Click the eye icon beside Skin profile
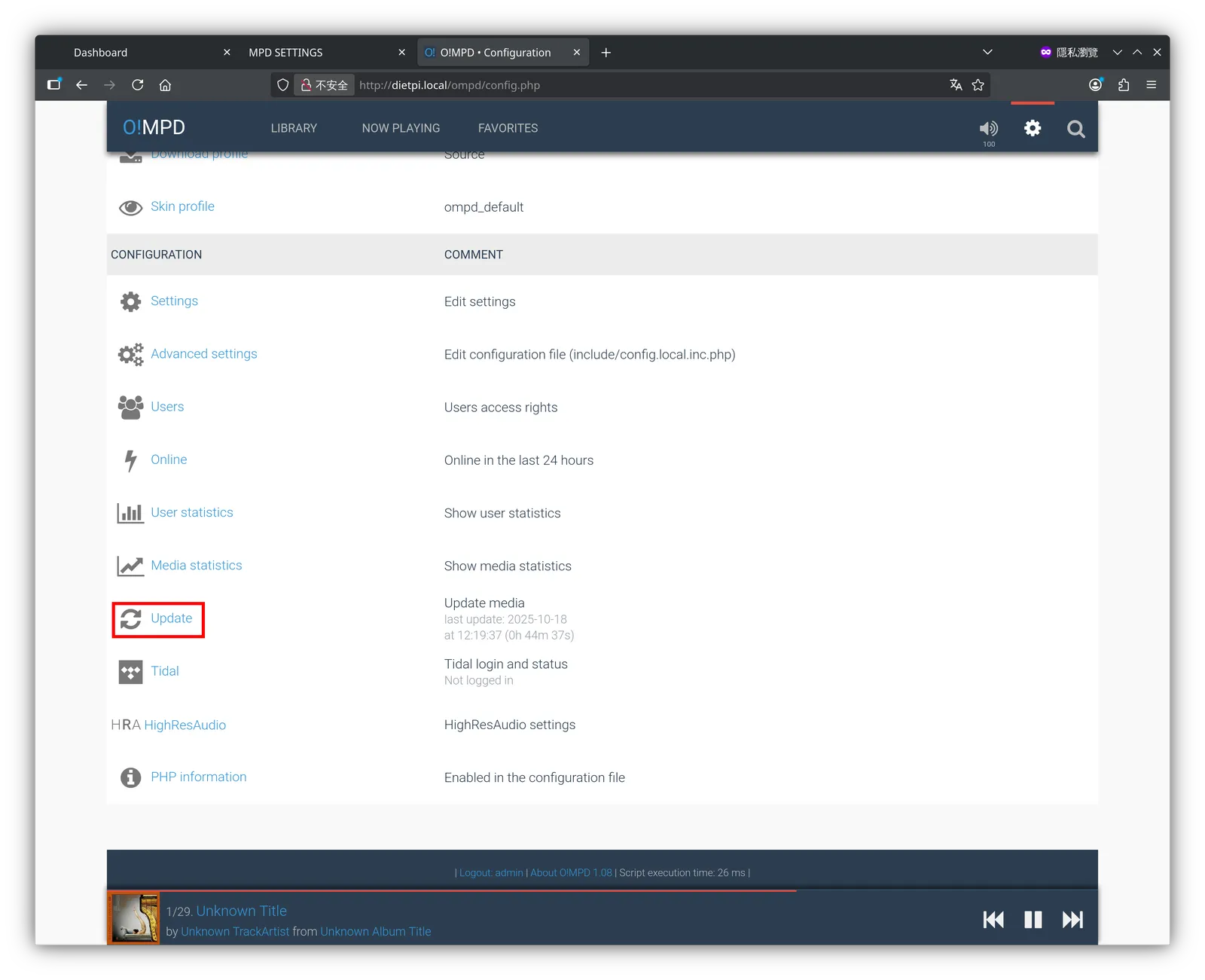Viewport: 1205px width, 980px height. pyautogui.click(x=130, y=208)
